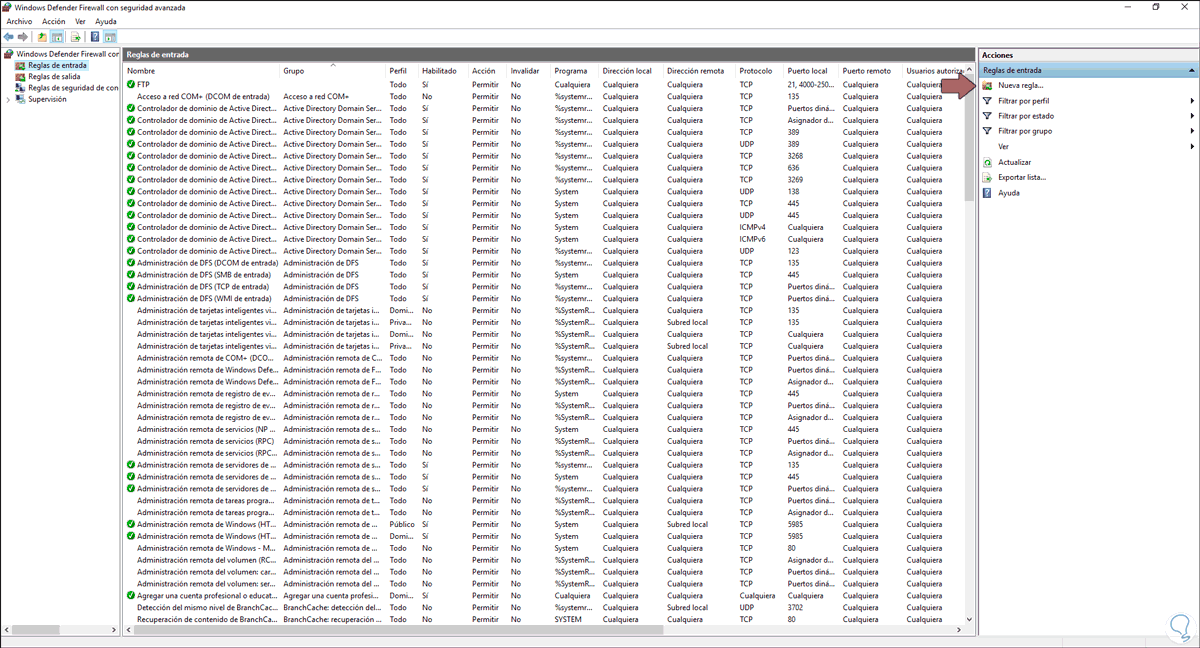Click the green check icon of FTP rule
The height and width of the screenshot is (648, 1200).
tap(130, 85)
